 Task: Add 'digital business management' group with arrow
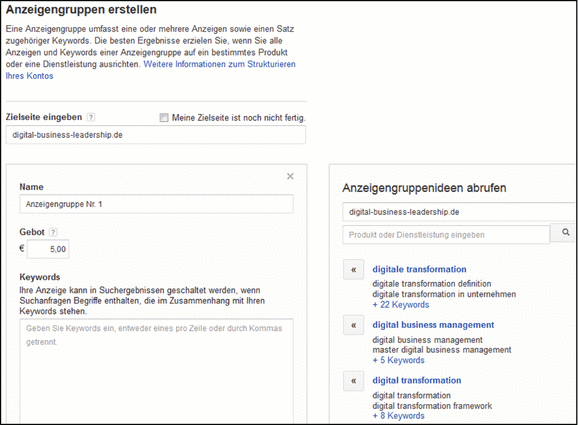[354, 325]
